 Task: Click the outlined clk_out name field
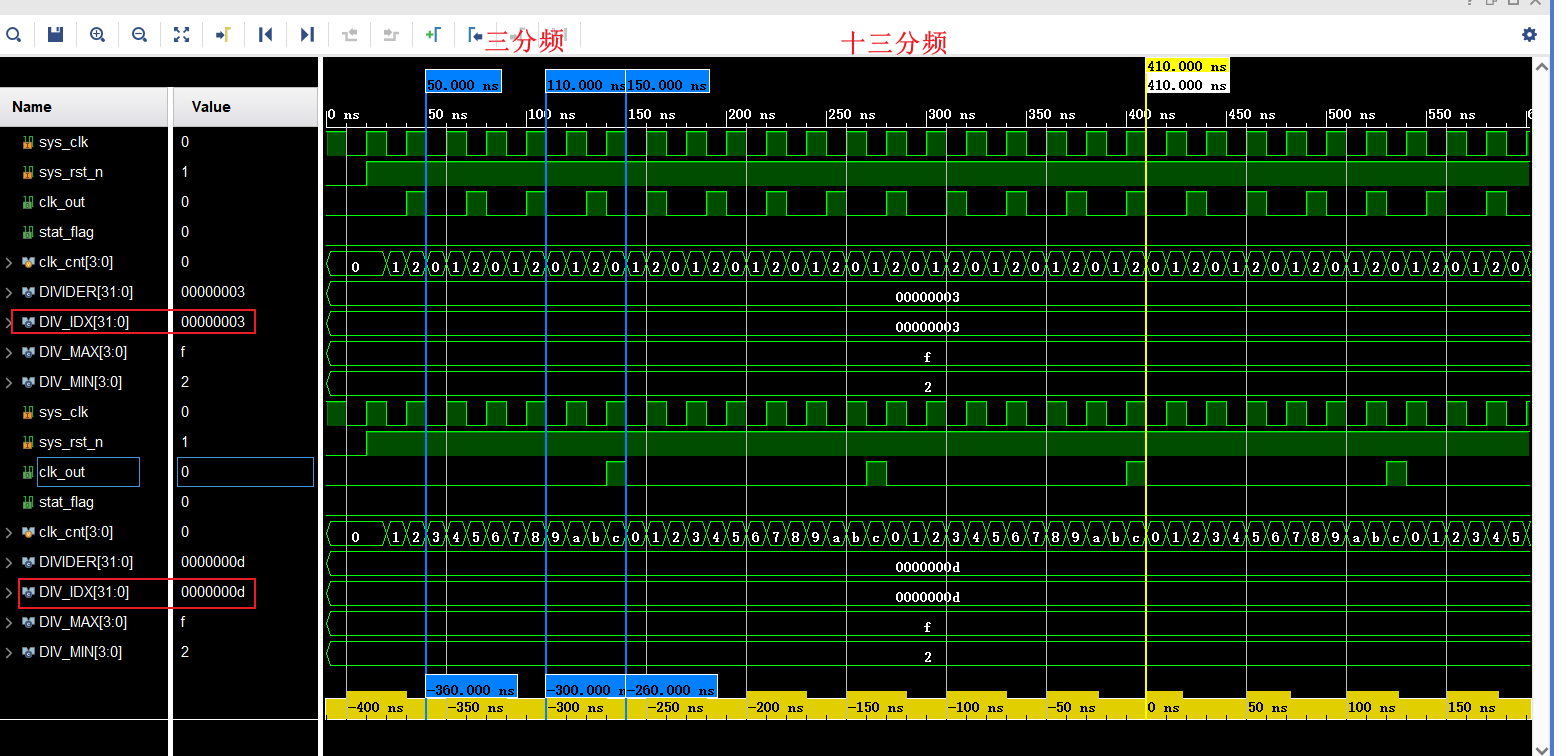pyautogui.click(x=88, y=472)
